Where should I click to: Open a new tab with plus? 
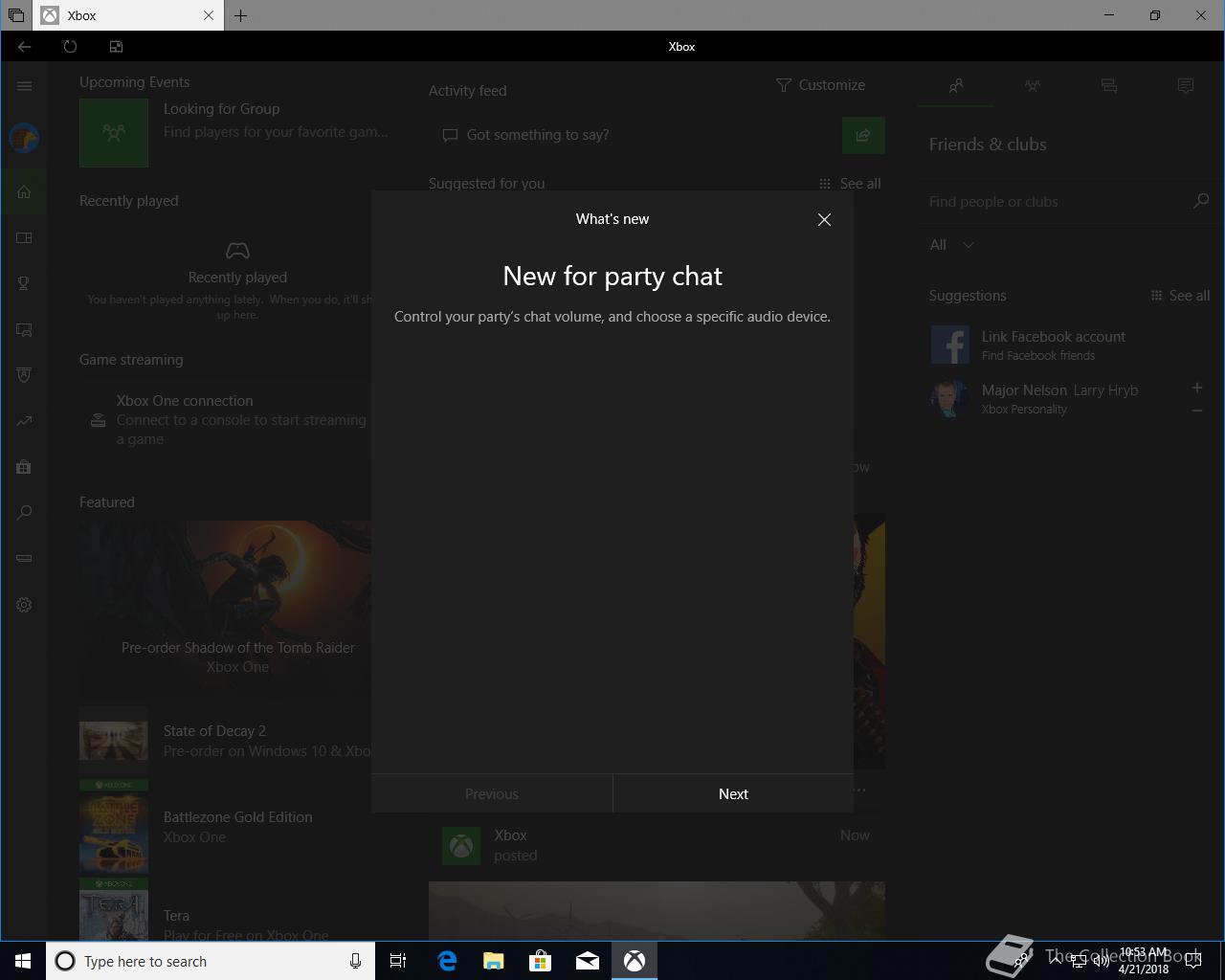240,15
